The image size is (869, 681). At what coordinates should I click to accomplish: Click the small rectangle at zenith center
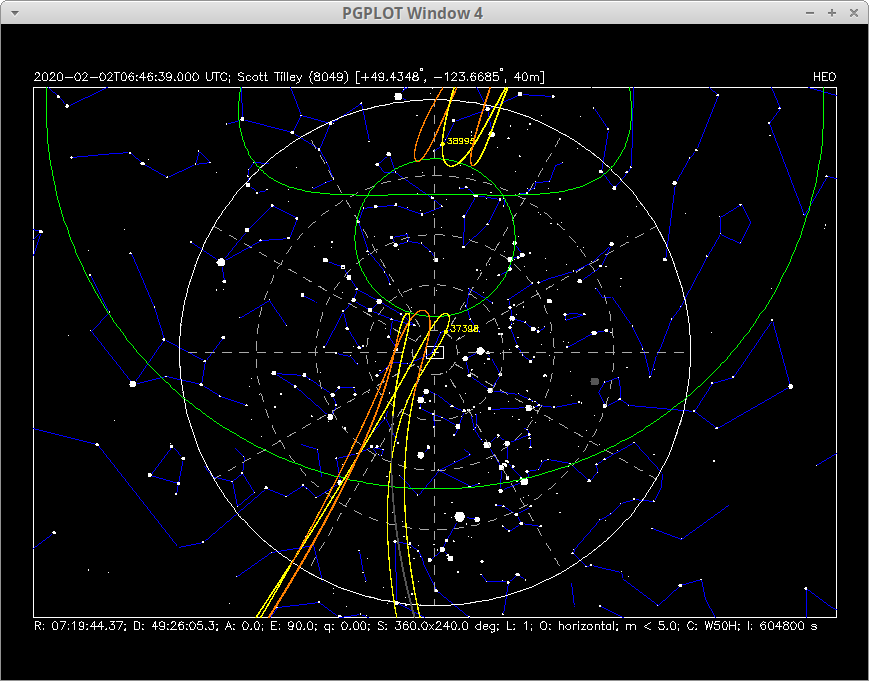(435, 352)
